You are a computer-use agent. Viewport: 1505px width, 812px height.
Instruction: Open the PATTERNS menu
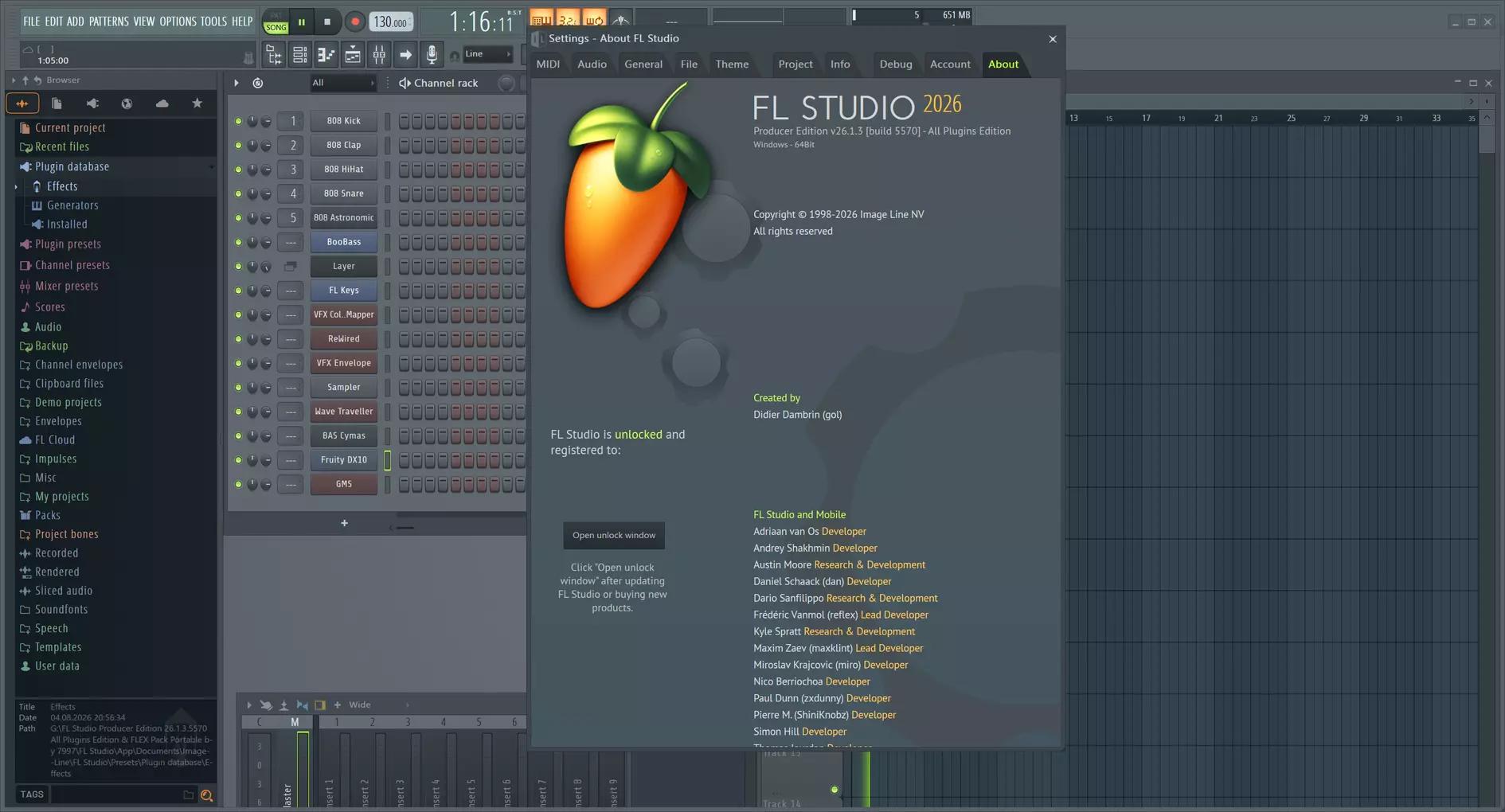[108, 21]
